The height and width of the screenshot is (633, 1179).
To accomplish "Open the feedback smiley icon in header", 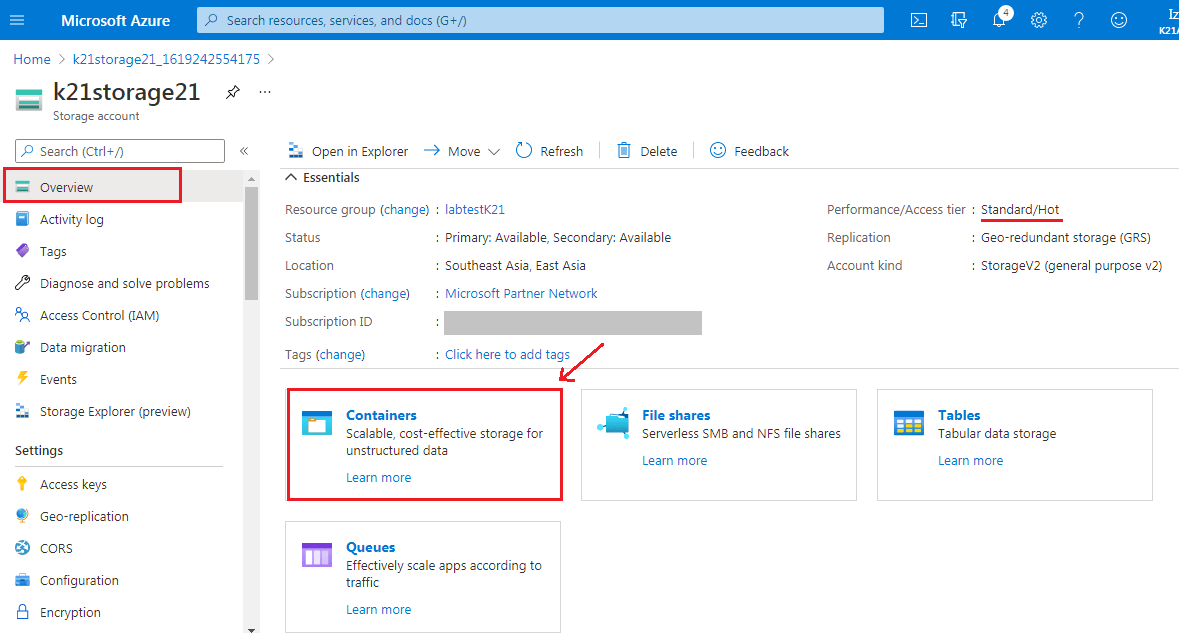I will [1119, 20].
